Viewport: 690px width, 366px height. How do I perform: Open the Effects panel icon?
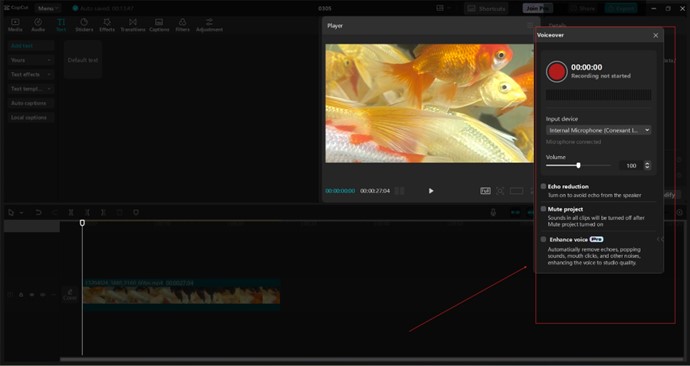[x=106, y=25]
